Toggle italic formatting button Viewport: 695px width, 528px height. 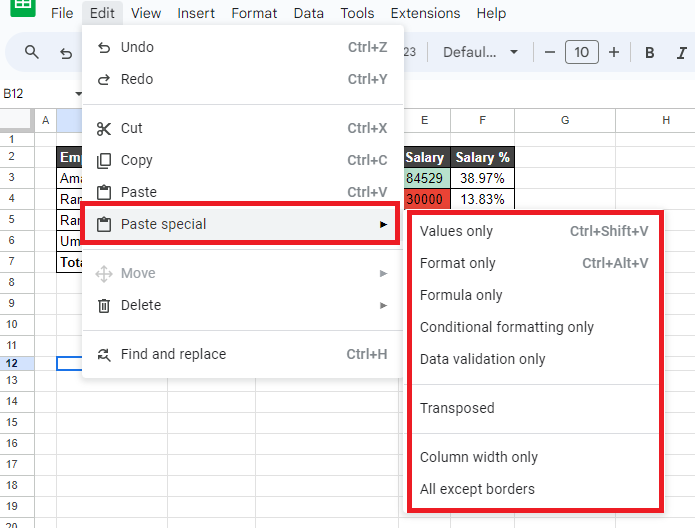[x=682, y=53]
